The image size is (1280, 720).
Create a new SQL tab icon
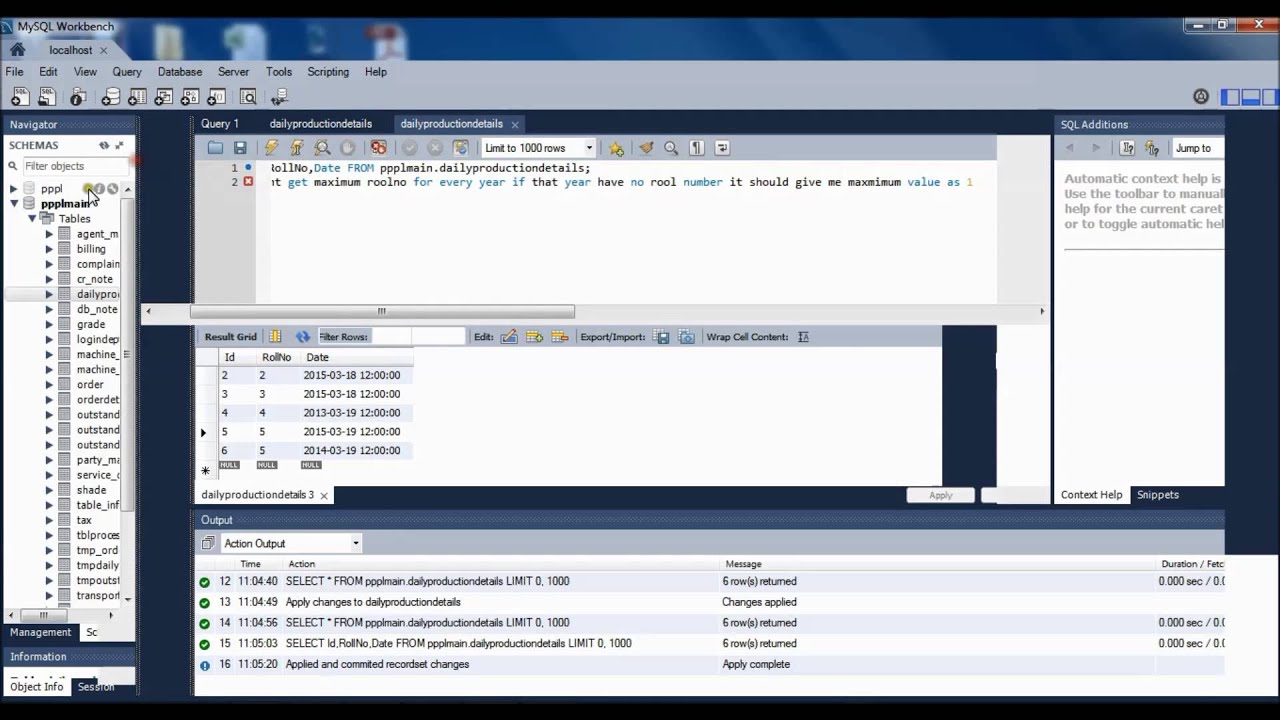[x=19, y=97]
